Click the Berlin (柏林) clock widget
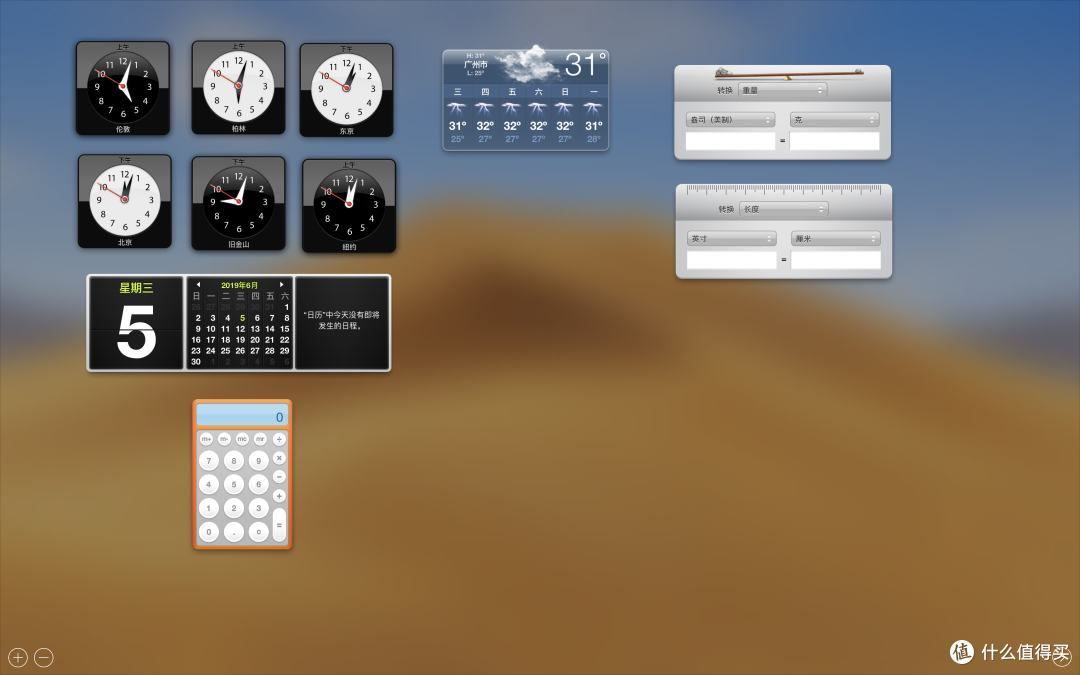 click(x=238, y=87)
